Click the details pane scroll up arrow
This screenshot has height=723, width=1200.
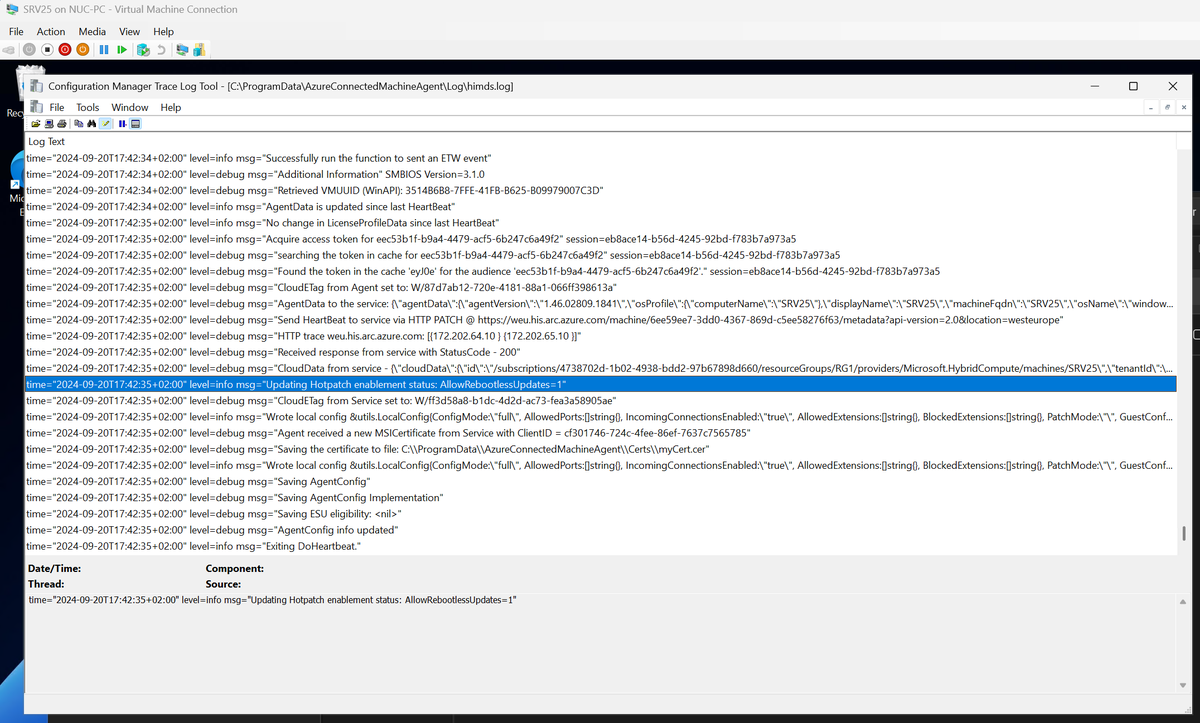[x=1184, y=600]
